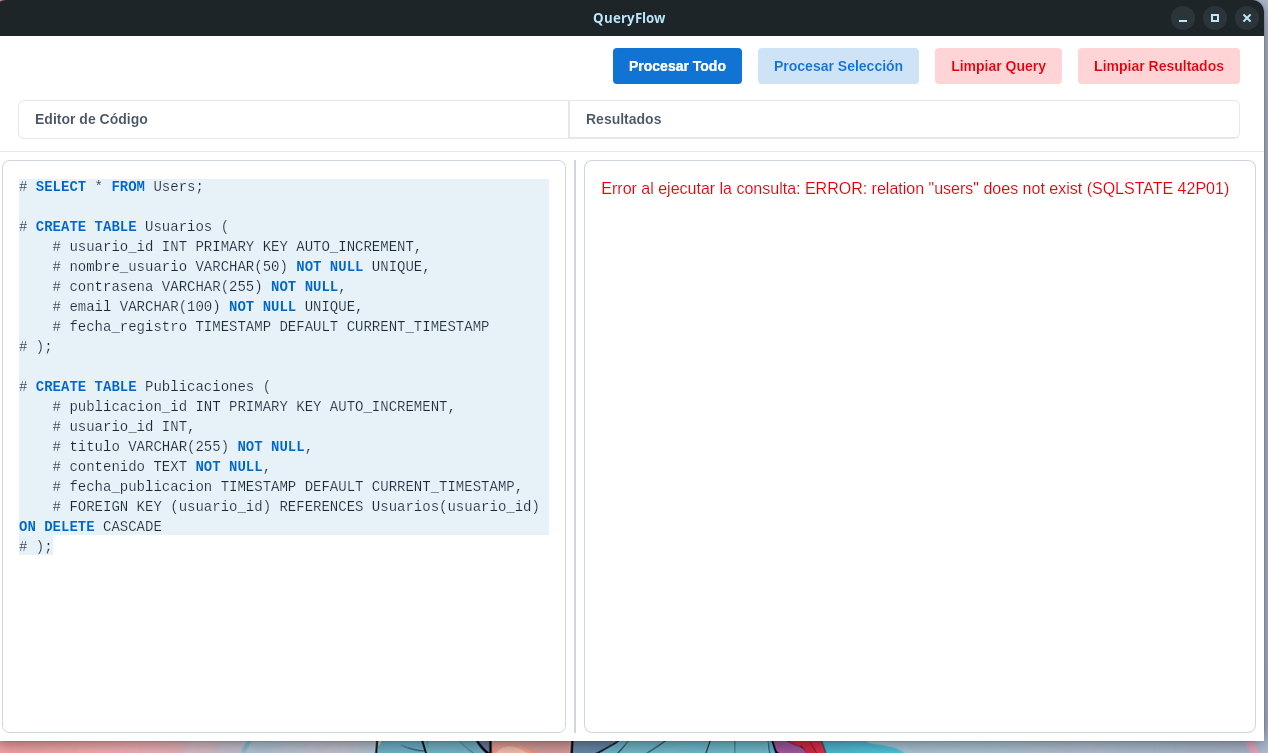Image resolution: width=1268 pixels, height=753 pixels.
Task: Click the fecha_publicacion TIMESTAMP line
Action: point(288,487)
